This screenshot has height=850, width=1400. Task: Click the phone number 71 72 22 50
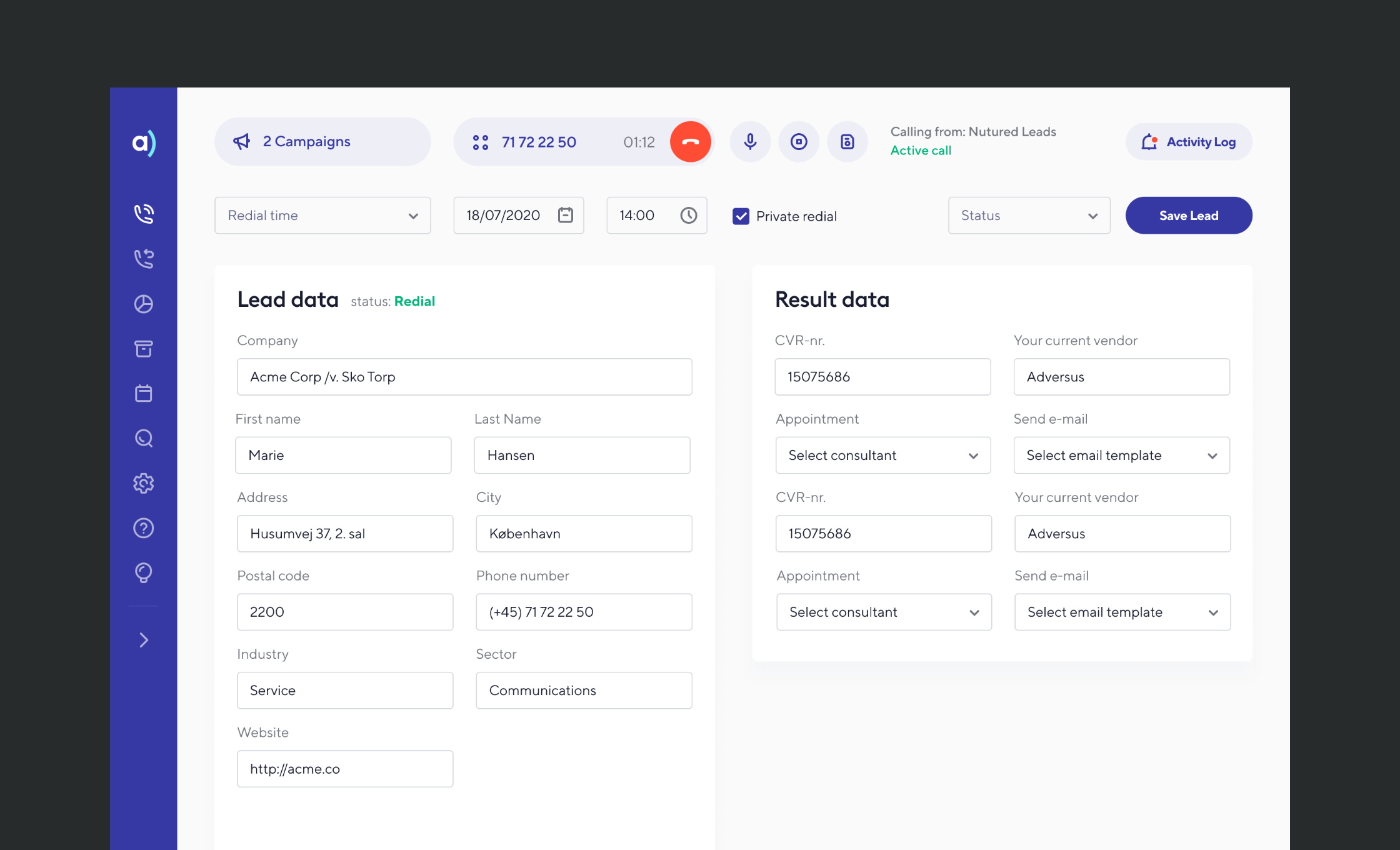pyautogui.click(x=539, y=142)
